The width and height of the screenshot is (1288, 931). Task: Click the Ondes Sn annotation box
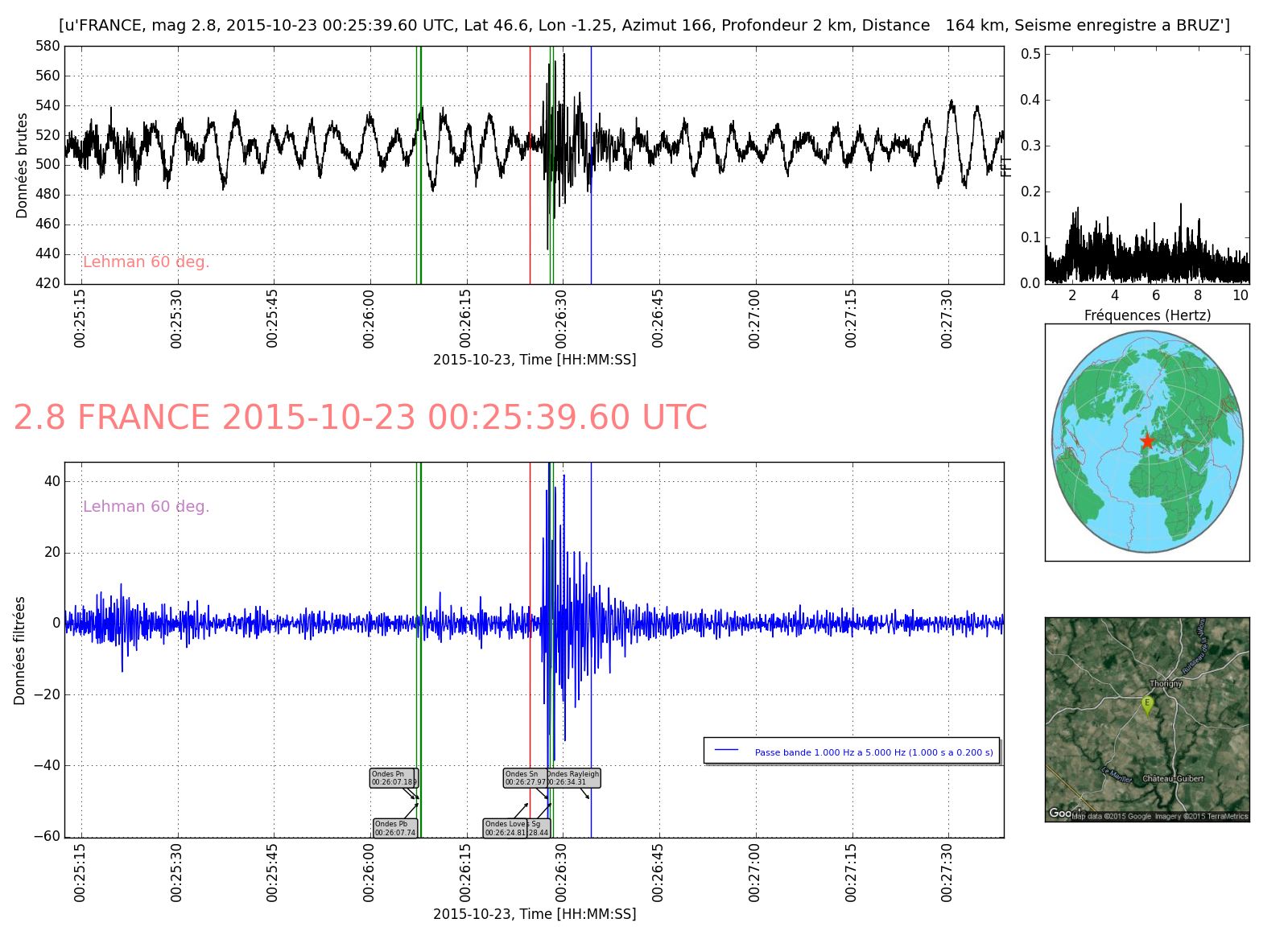coord(524,778)
